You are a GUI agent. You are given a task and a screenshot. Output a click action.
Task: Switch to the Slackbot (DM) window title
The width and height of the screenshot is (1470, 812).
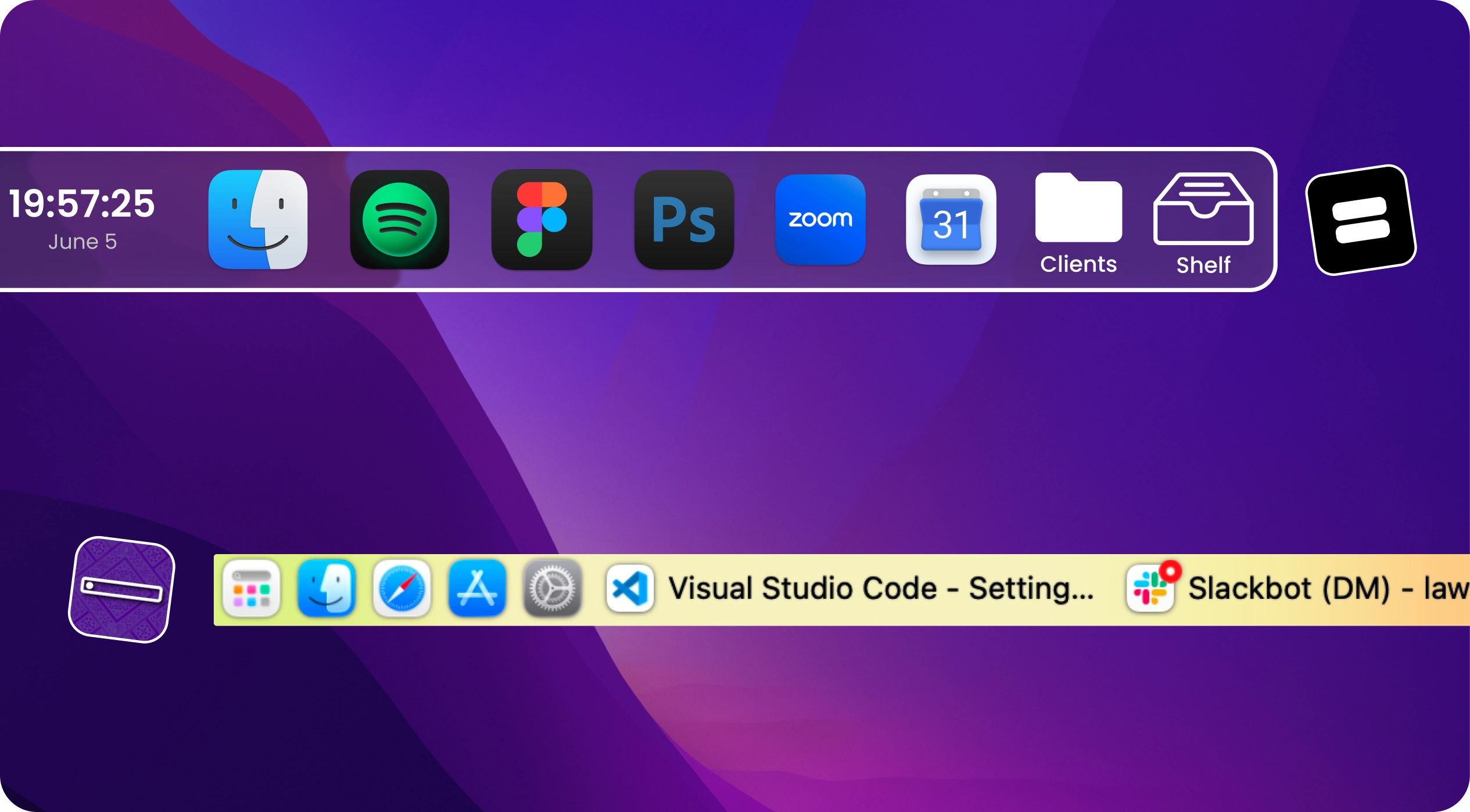tap(1329, 588)
